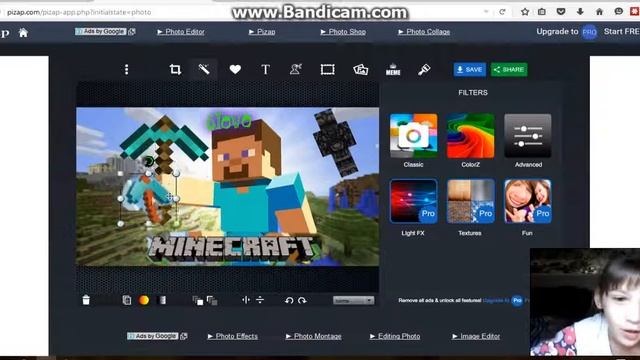Bring the selected object to front
Image resolution: width=640 pixels, height=360 pixels.
pyautogui.click(x=198, y=300)
